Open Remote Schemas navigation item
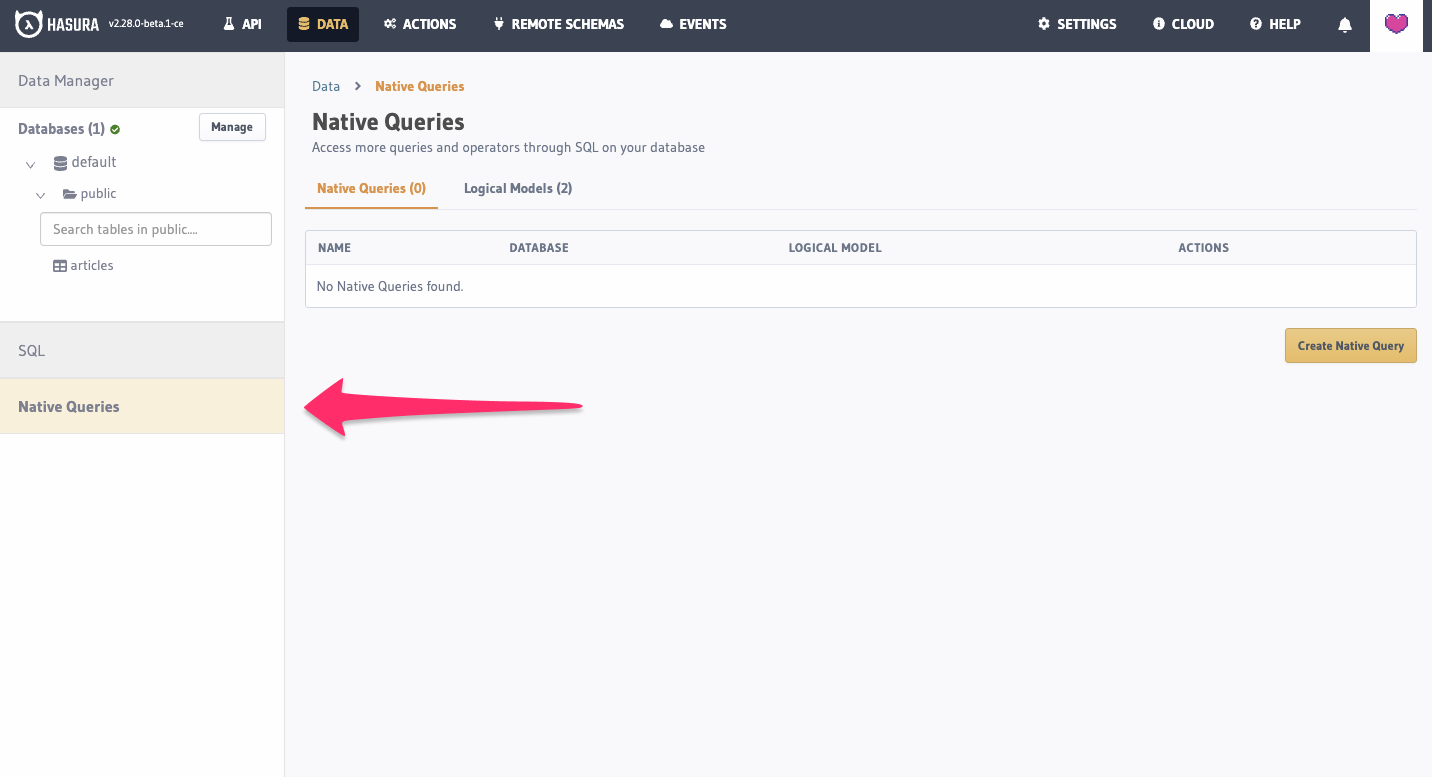 558,24
